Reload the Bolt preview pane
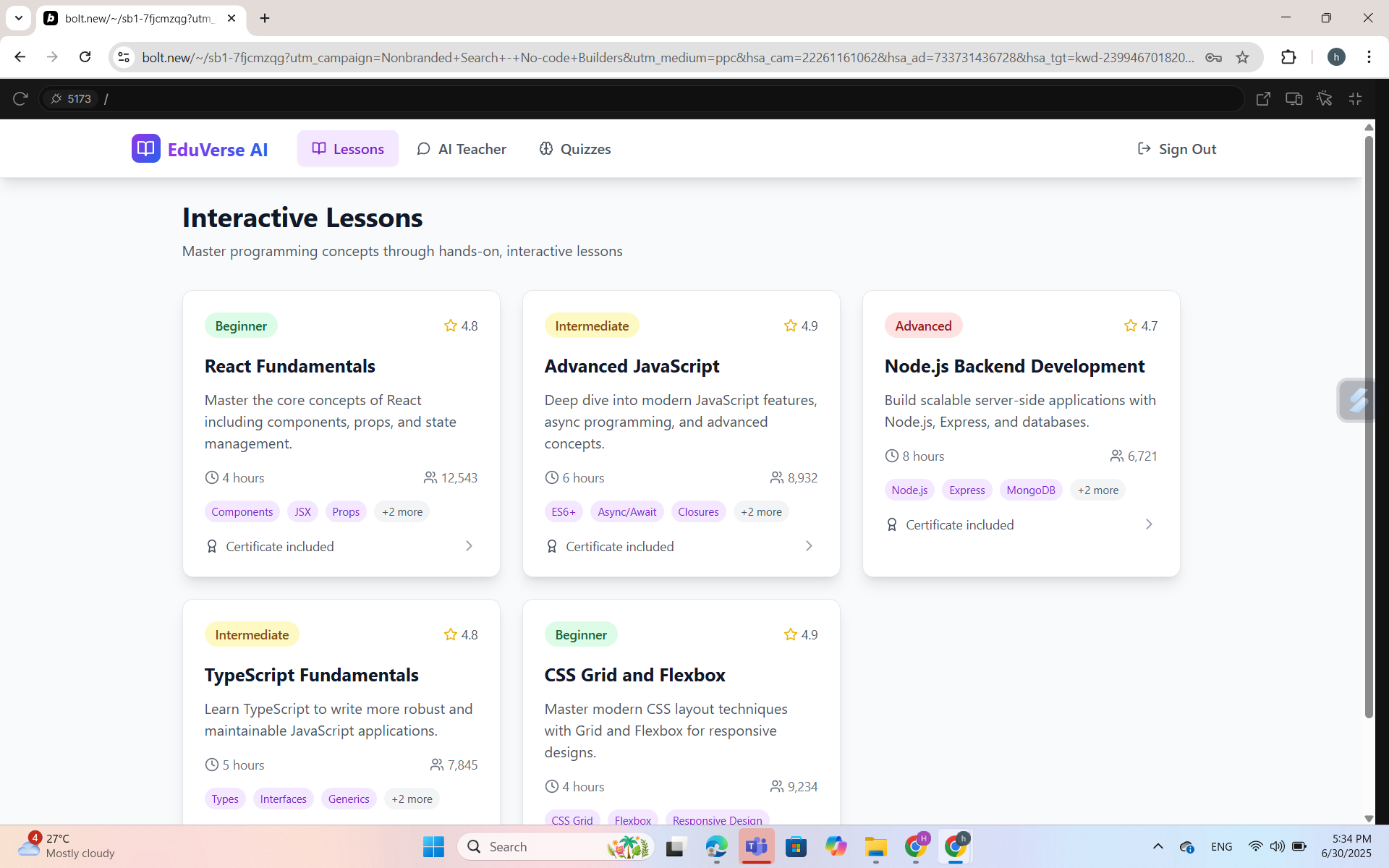The image size is (1389, 868). click(x=20, y=98)
